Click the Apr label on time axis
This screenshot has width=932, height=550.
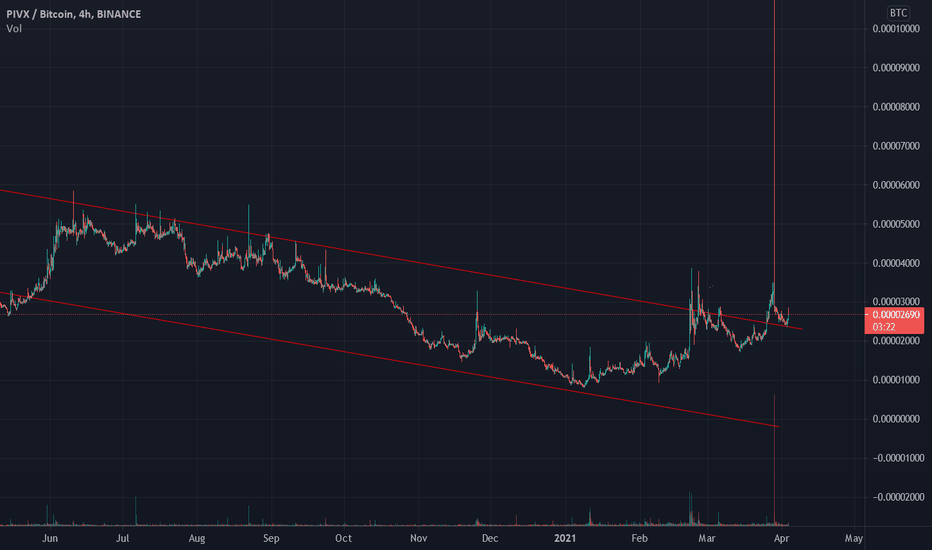[x=782, y=538]
